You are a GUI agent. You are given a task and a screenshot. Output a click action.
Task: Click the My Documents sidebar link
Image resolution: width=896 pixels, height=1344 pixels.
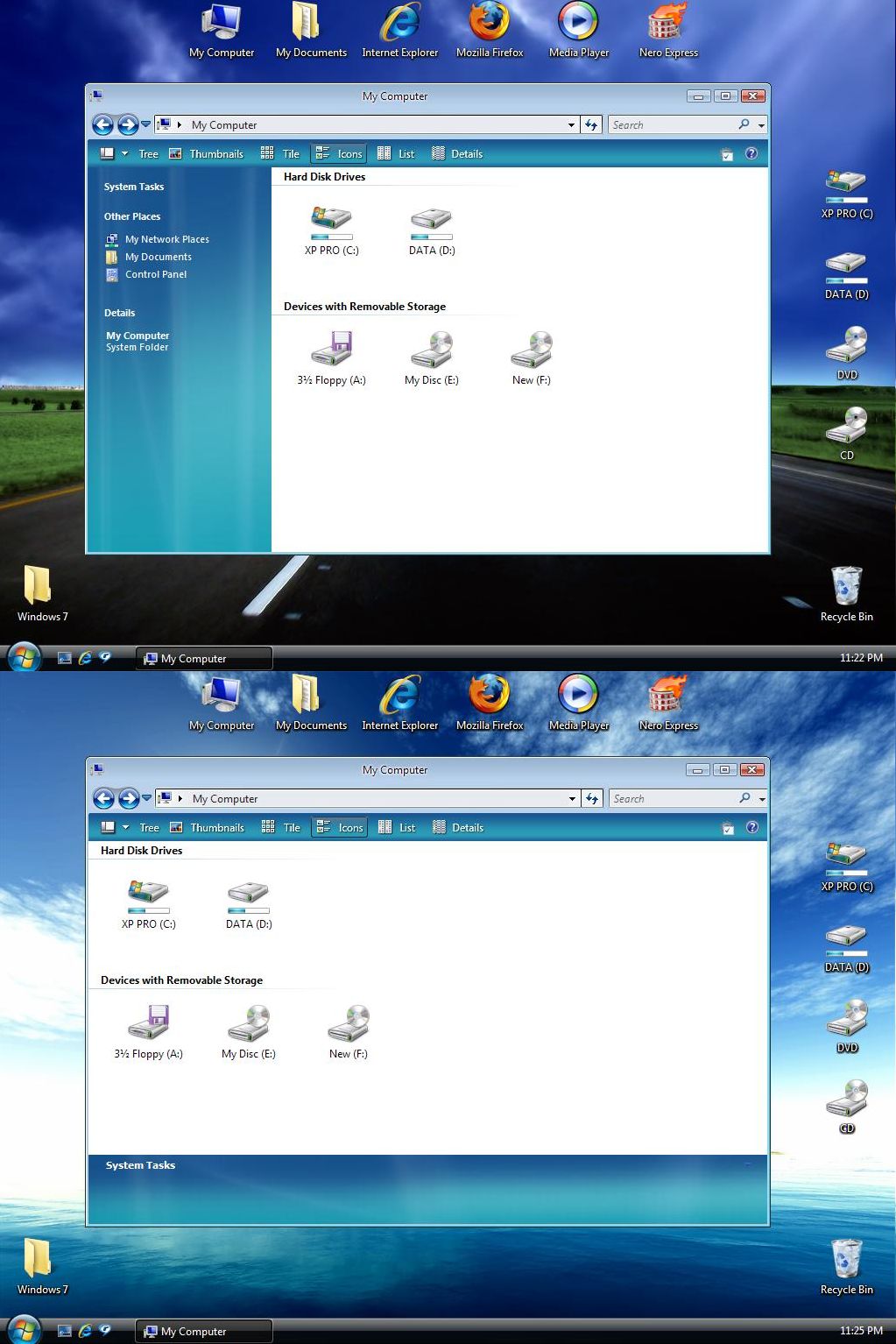pyautogui.click(x=158, y=257)
